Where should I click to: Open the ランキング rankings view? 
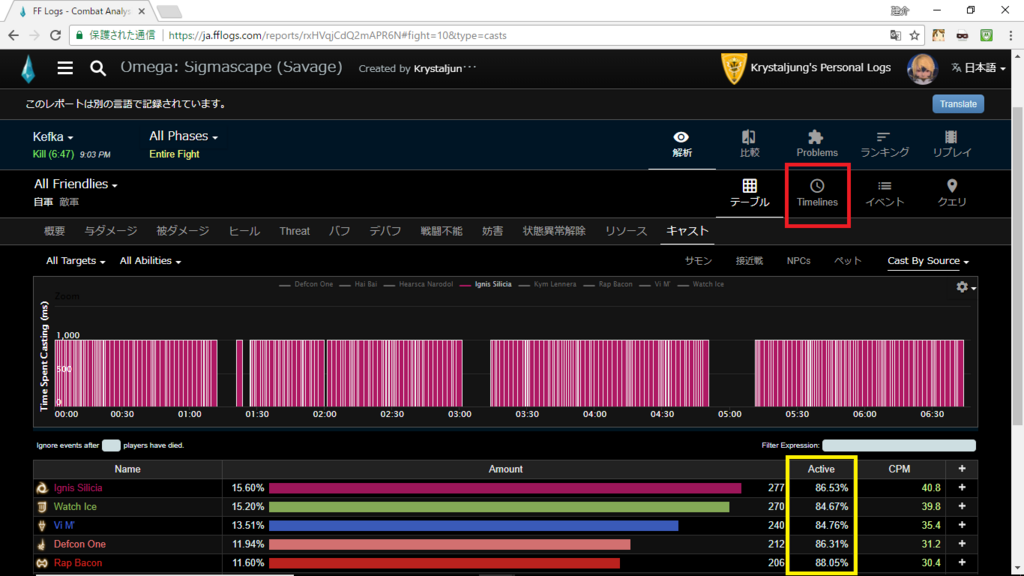point(884,144)
